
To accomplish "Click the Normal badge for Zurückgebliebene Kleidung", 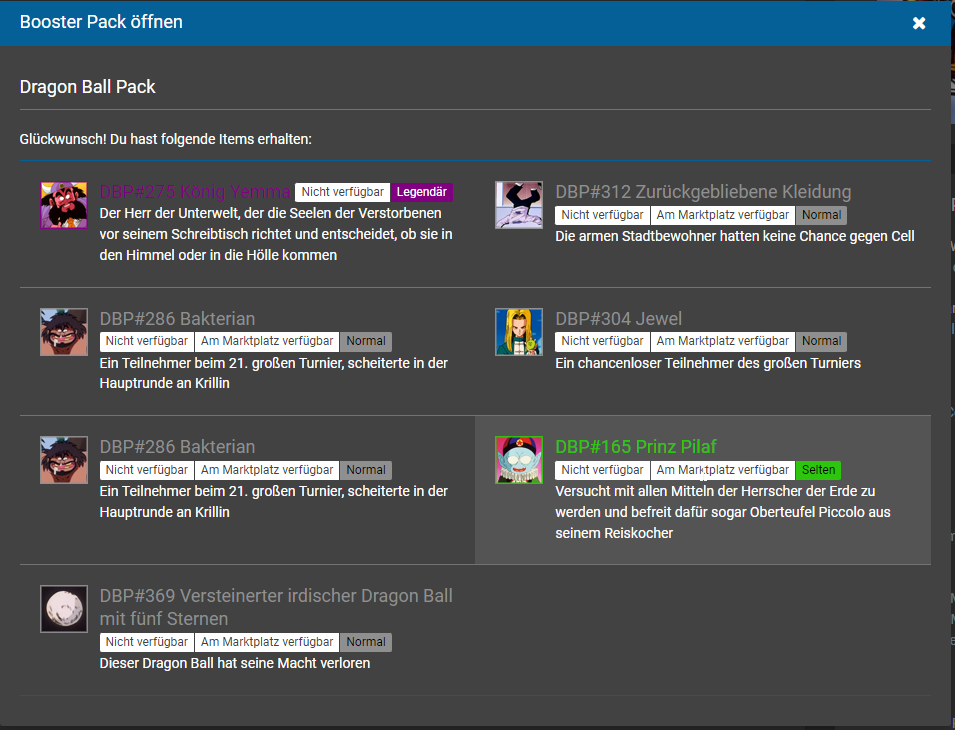I will pyautogui.click(x=821, y=215).
